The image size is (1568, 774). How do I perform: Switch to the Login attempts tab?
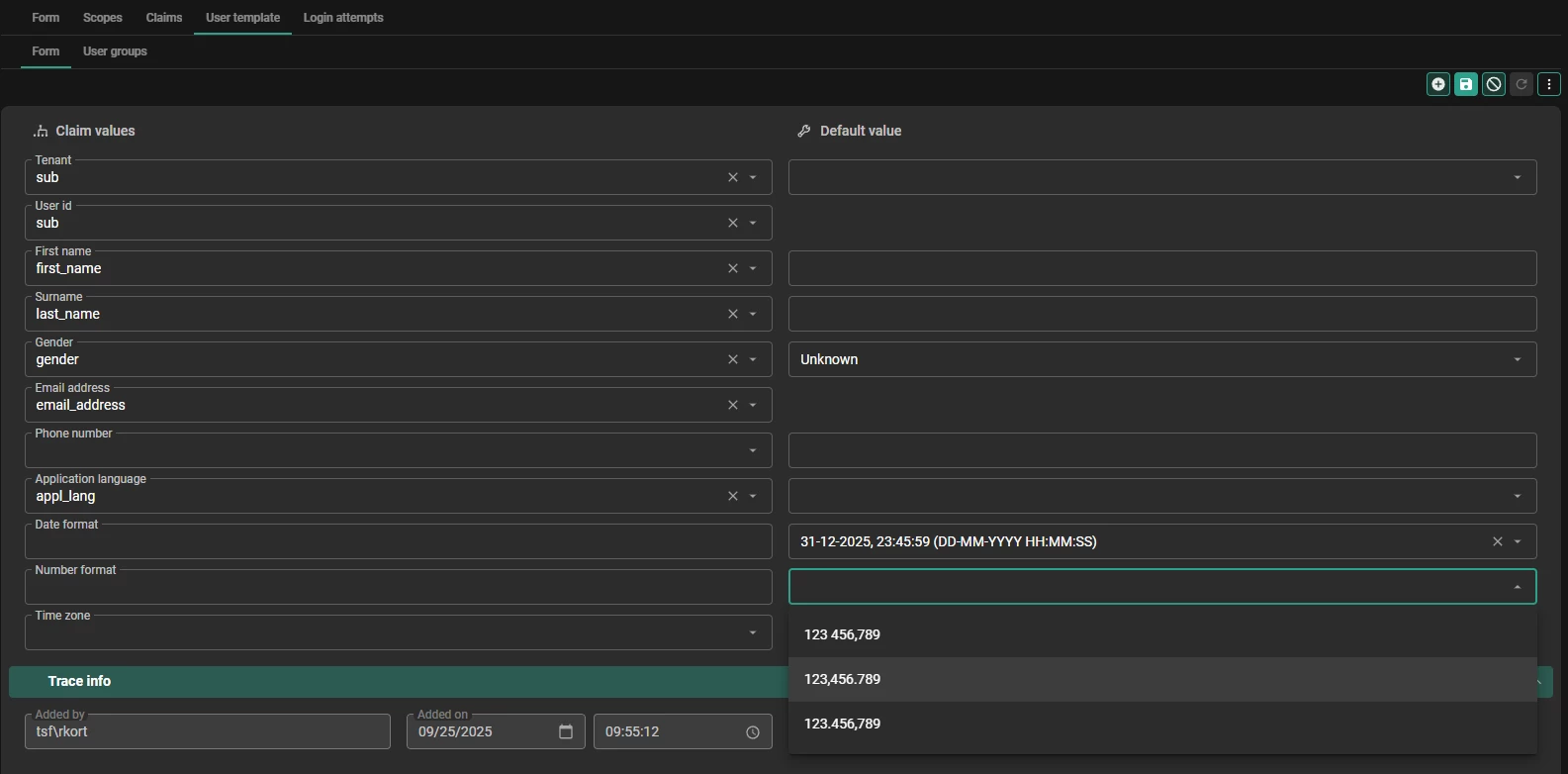(343, 18)
